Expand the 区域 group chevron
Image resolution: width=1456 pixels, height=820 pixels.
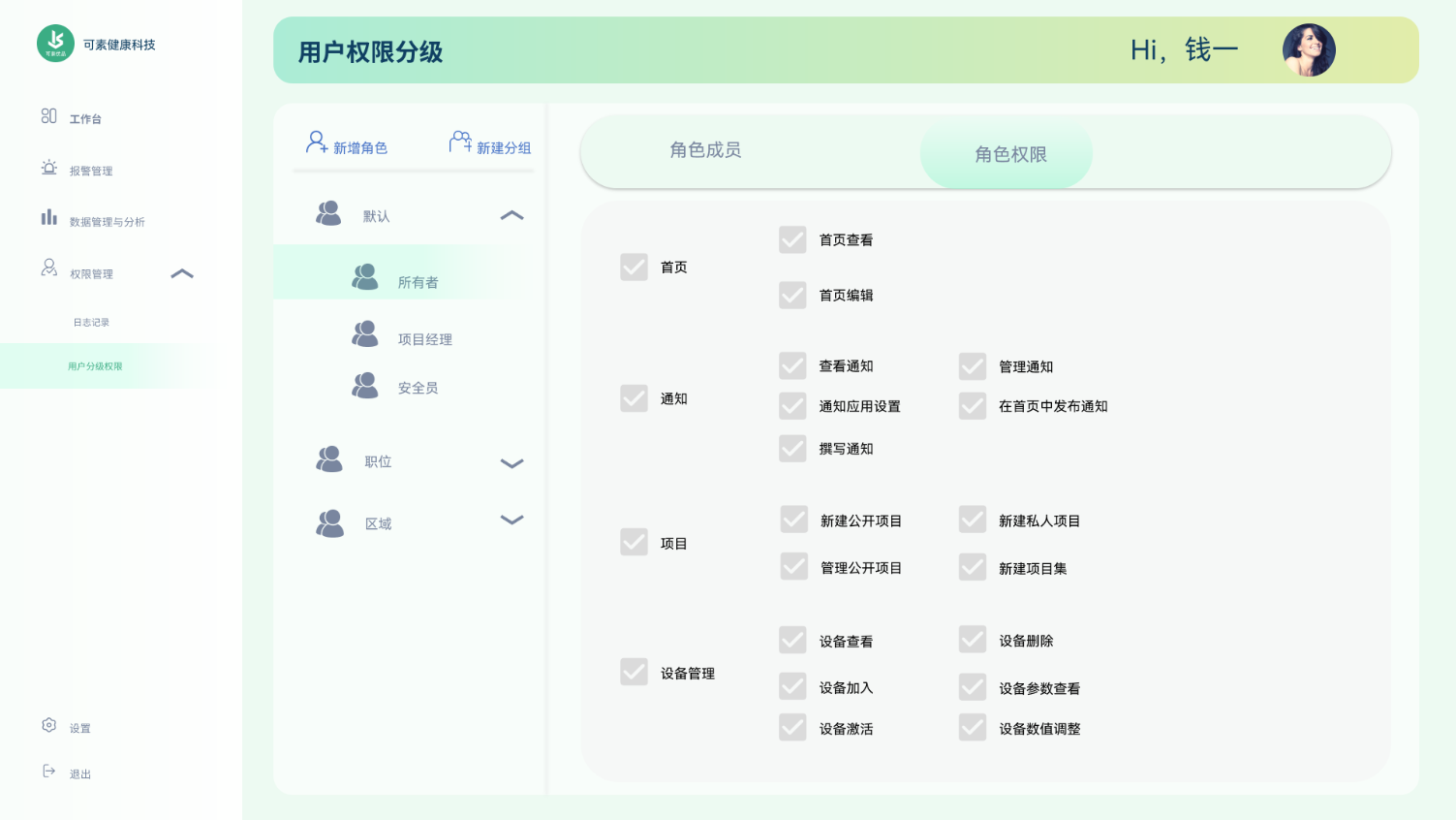click(x=511, y=520)
